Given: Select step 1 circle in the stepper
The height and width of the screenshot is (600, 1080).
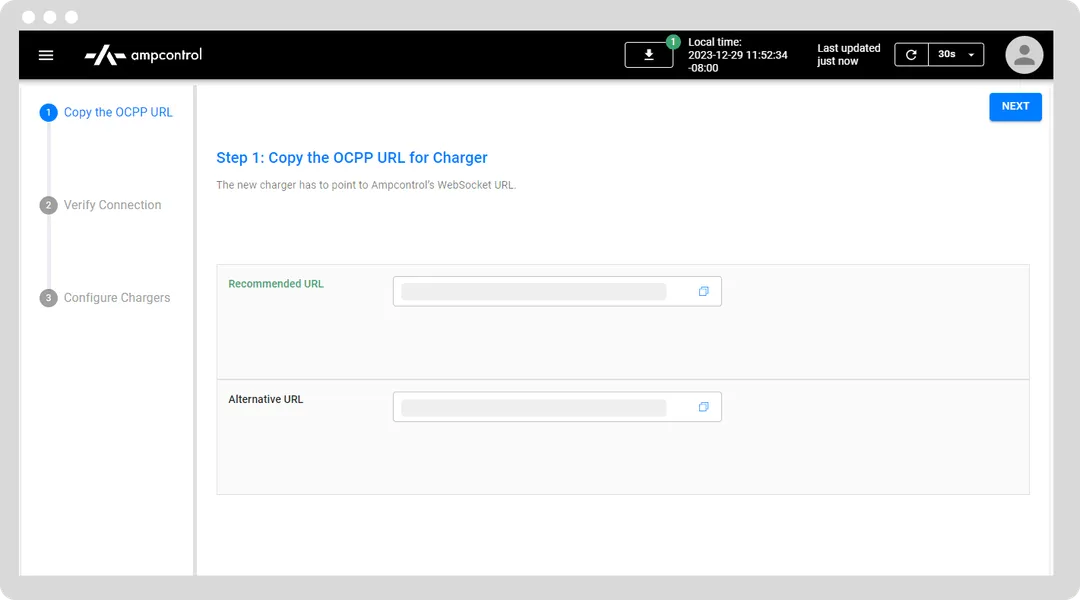Looking at the screenshot, I should tap(48, 112).
